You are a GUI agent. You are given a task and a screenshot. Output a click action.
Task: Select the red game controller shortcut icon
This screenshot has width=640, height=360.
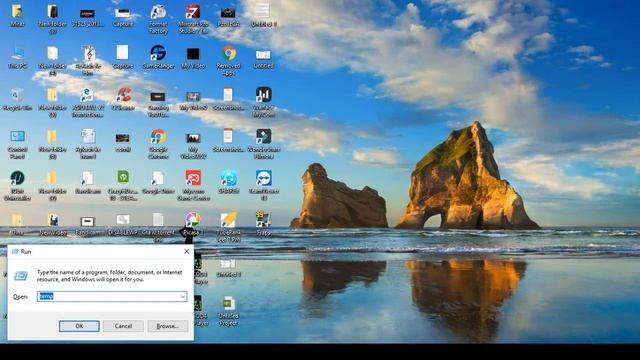coord(193,178)
